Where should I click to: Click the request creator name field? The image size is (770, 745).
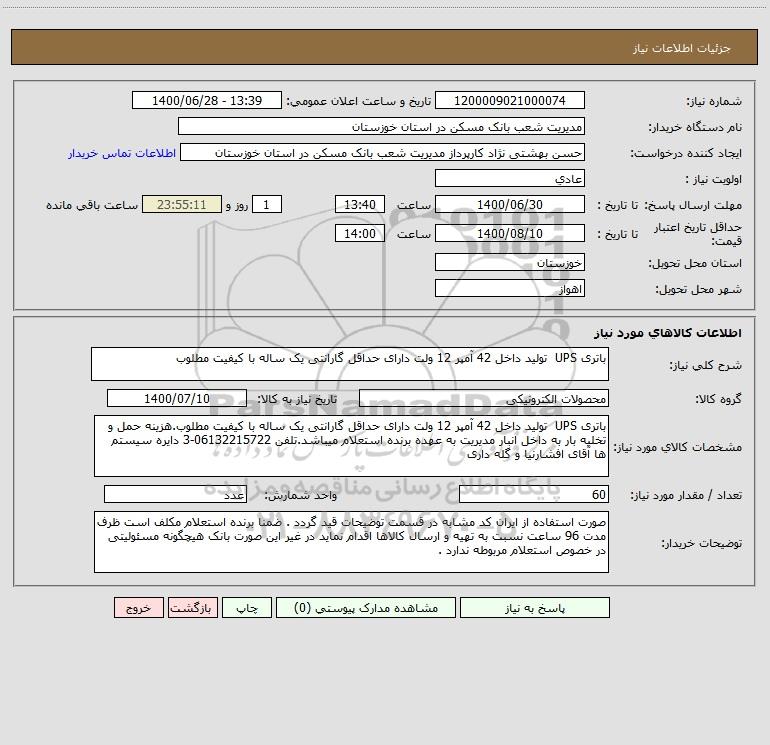(x=383, y=152)
